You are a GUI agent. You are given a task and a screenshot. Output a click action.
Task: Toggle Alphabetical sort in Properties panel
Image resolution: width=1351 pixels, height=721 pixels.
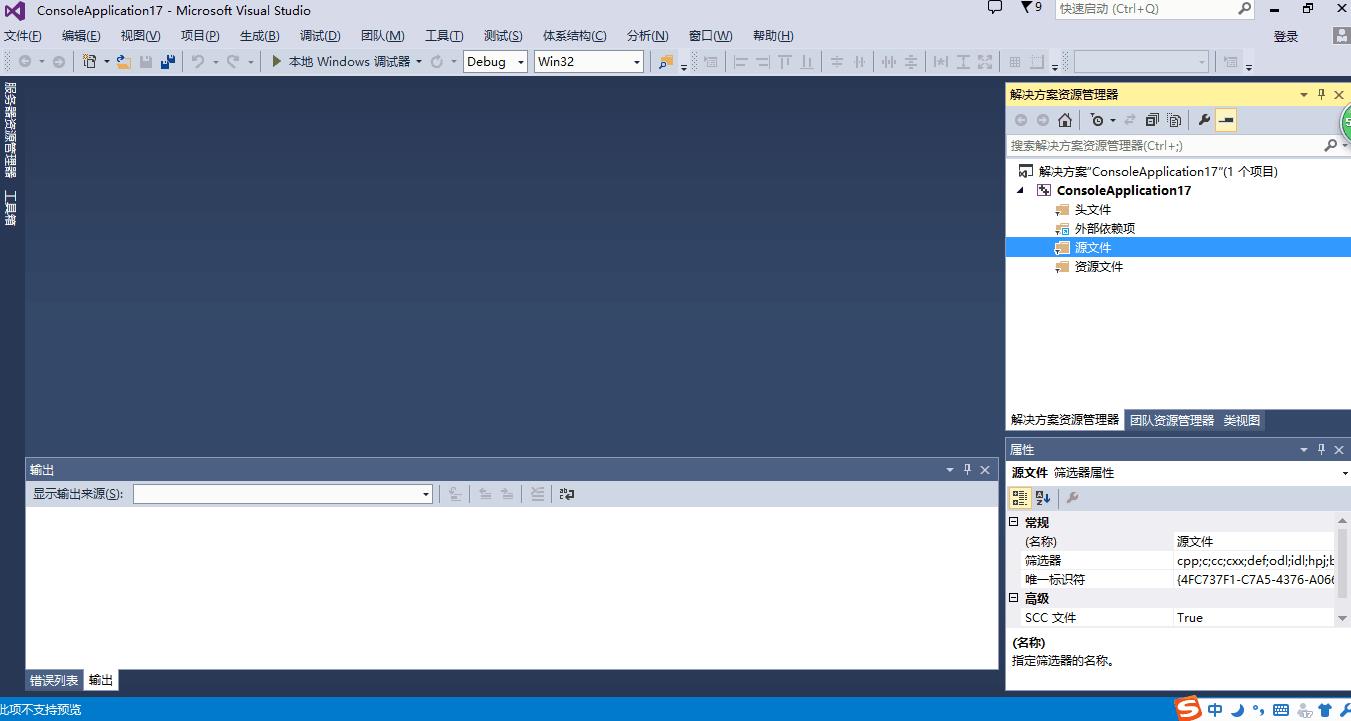(x=1043, y=498)
